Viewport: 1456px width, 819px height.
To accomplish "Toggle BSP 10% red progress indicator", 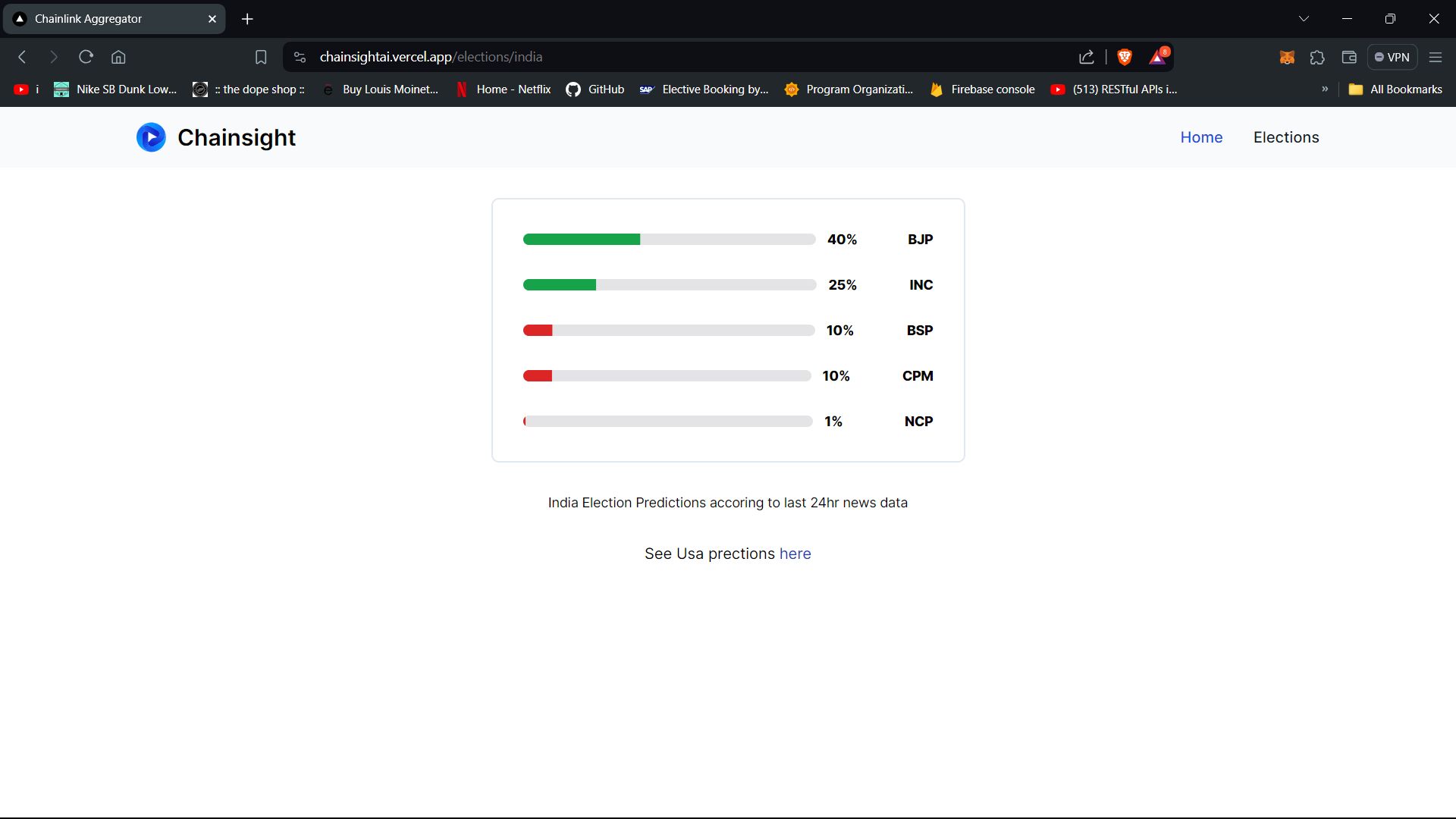I will 537,330.
